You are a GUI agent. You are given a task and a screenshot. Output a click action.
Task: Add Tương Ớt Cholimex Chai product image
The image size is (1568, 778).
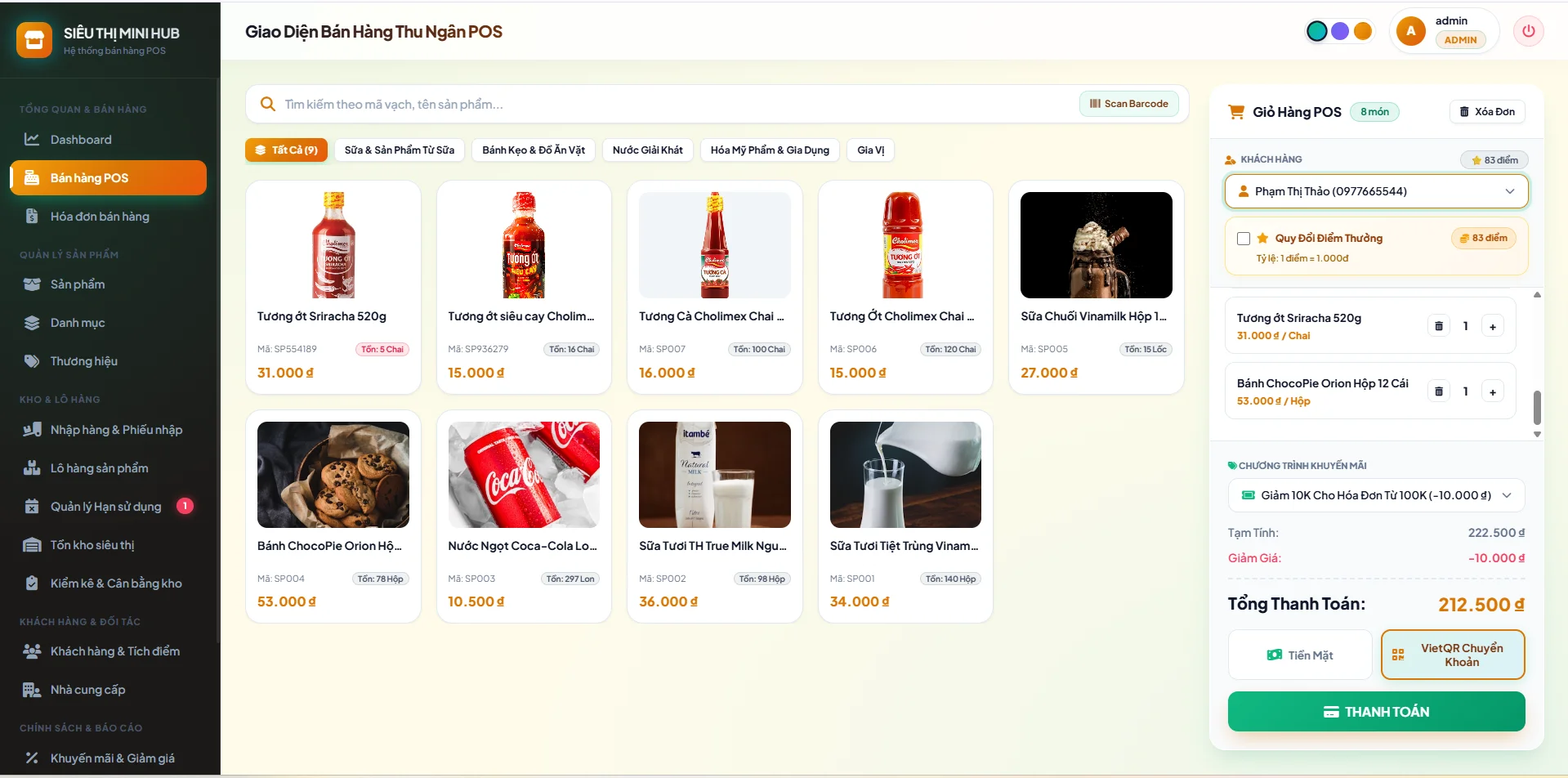[905, 245]
